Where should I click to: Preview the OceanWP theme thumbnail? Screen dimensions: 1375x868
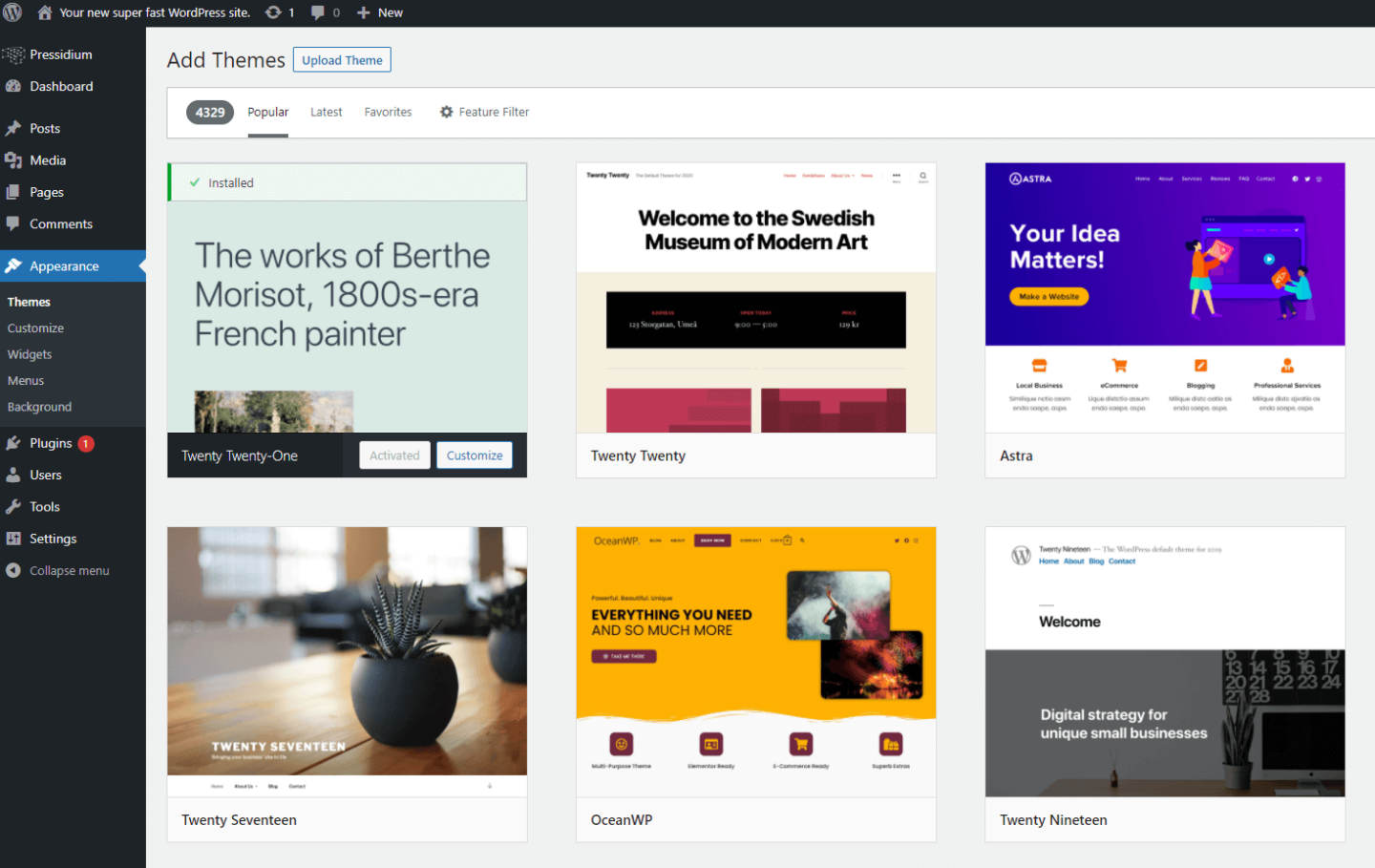756,662
